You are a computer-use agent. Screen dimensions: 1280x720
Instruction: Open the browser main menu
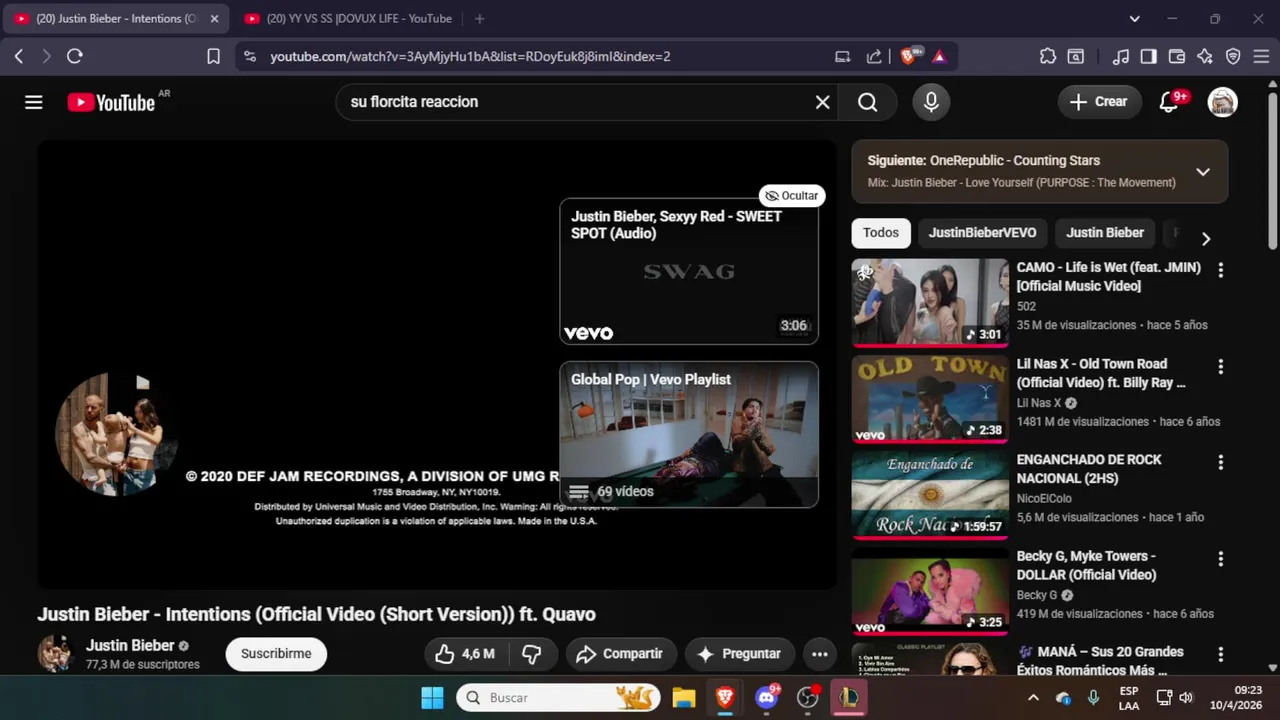(1261, 57)
